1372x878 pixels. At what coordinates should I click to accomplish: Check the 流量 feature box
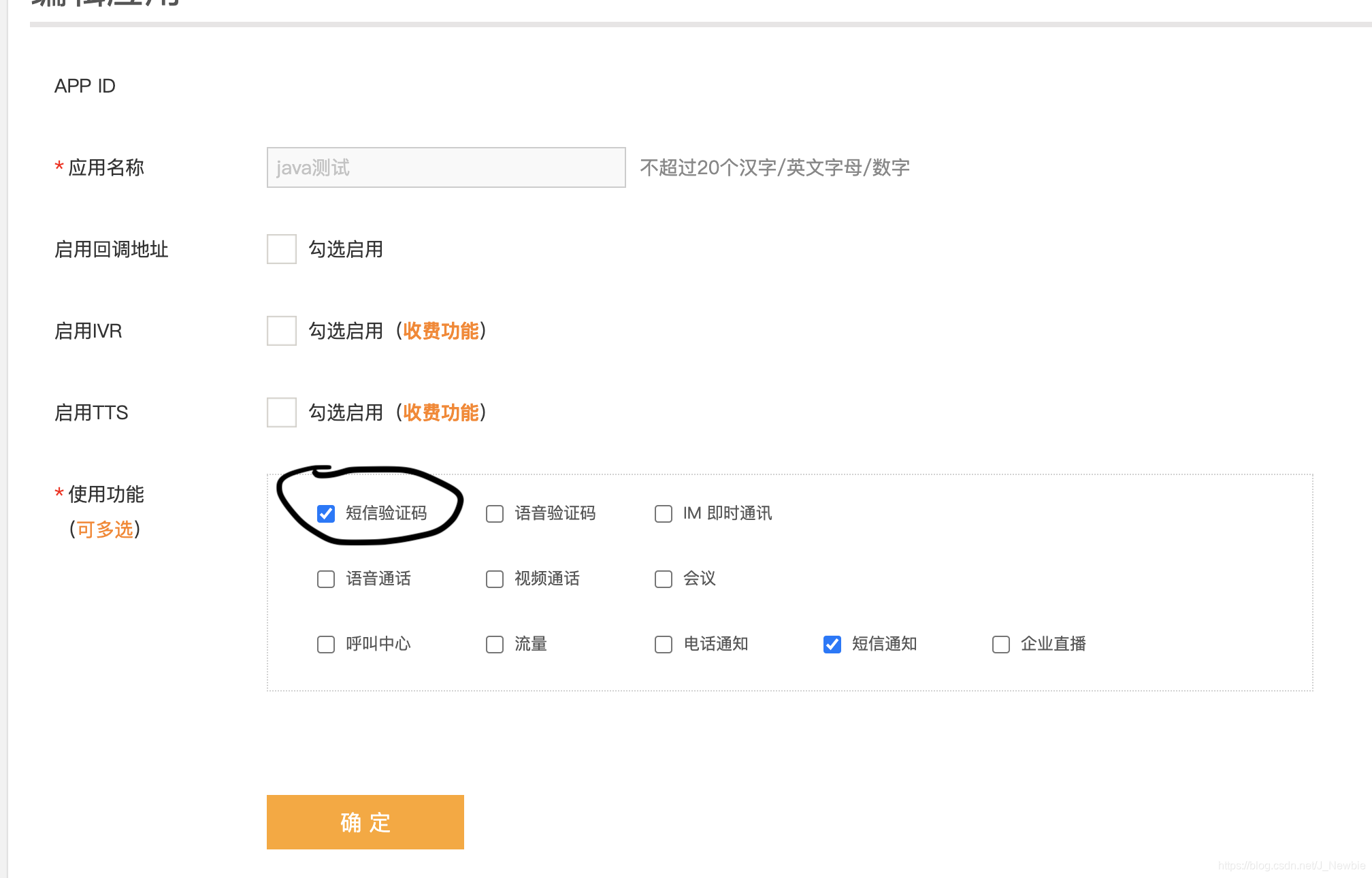pos(495,644)
